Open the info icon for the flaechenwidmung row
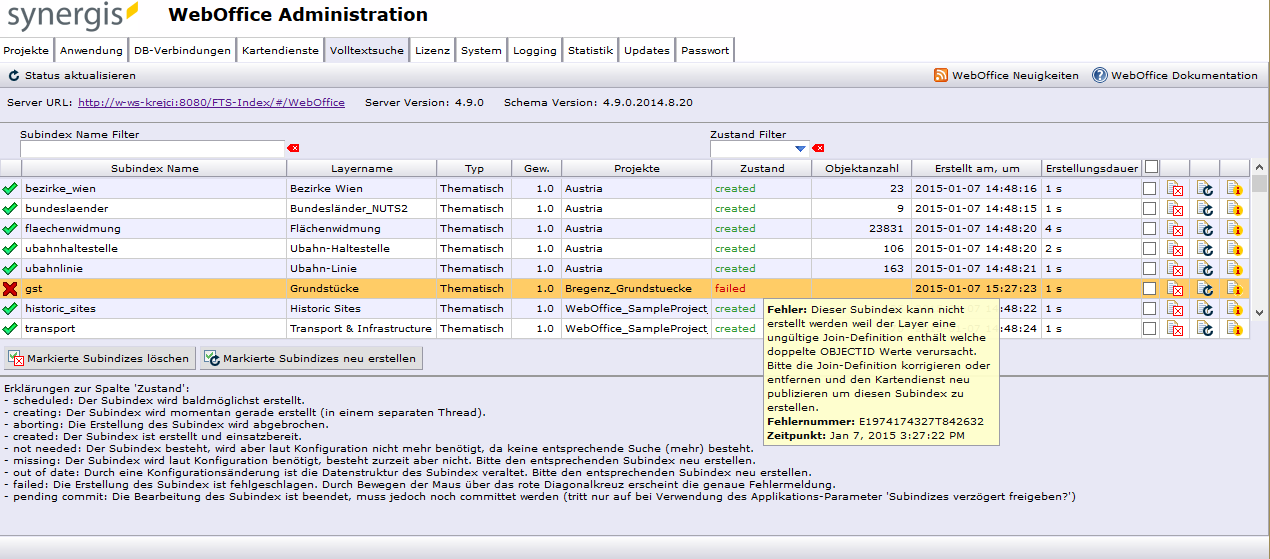The height and width of the screenshot is (559, 1270). (1234, 229)
